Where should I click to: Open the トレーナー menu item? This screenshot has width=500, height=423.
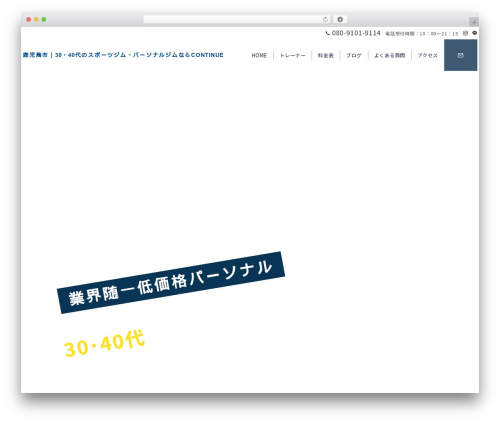(x=292, y=56)
